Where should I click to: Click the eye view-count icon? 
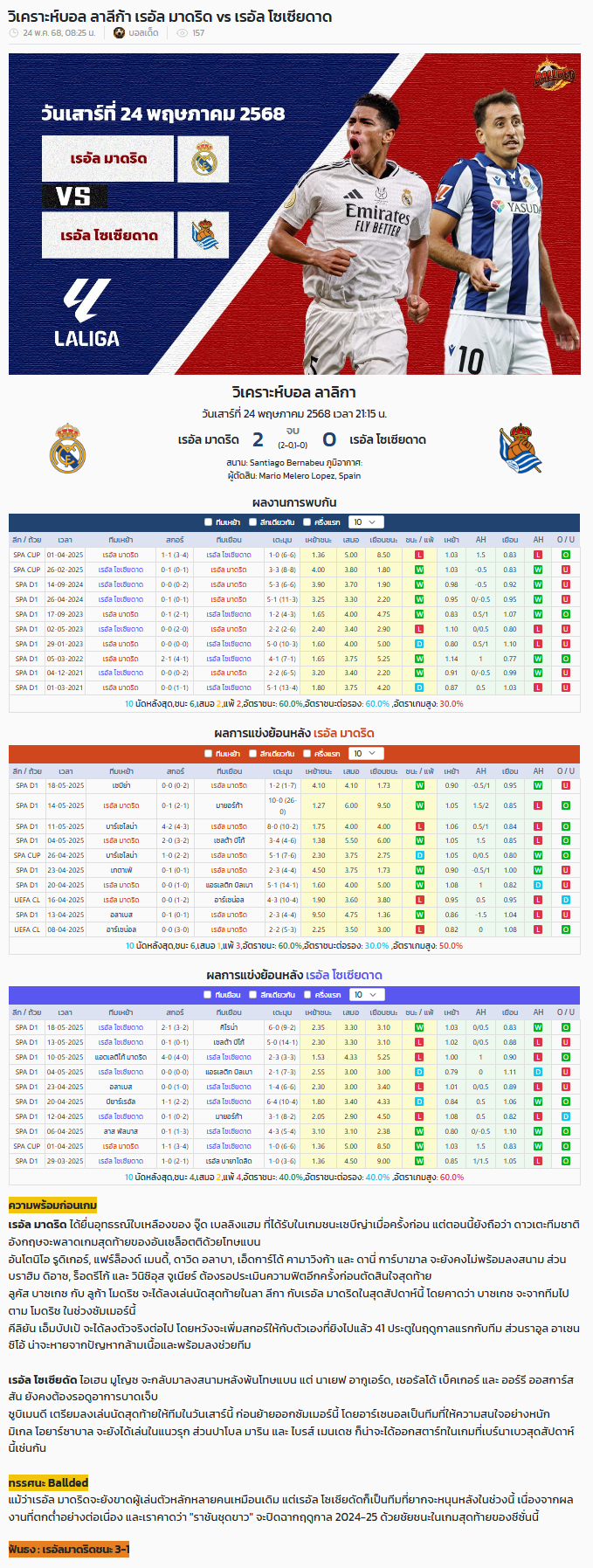click(182, 33)
